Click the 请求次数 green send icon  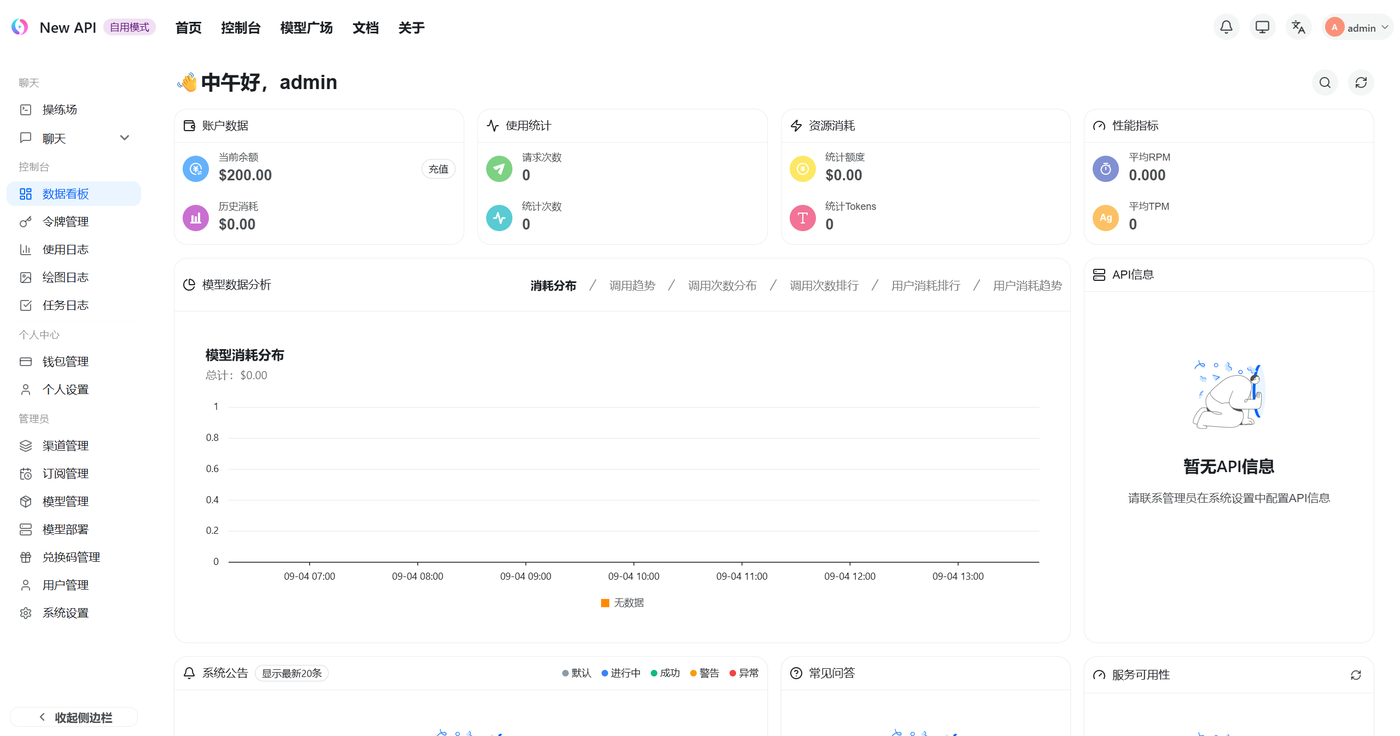tap(499, 169)
